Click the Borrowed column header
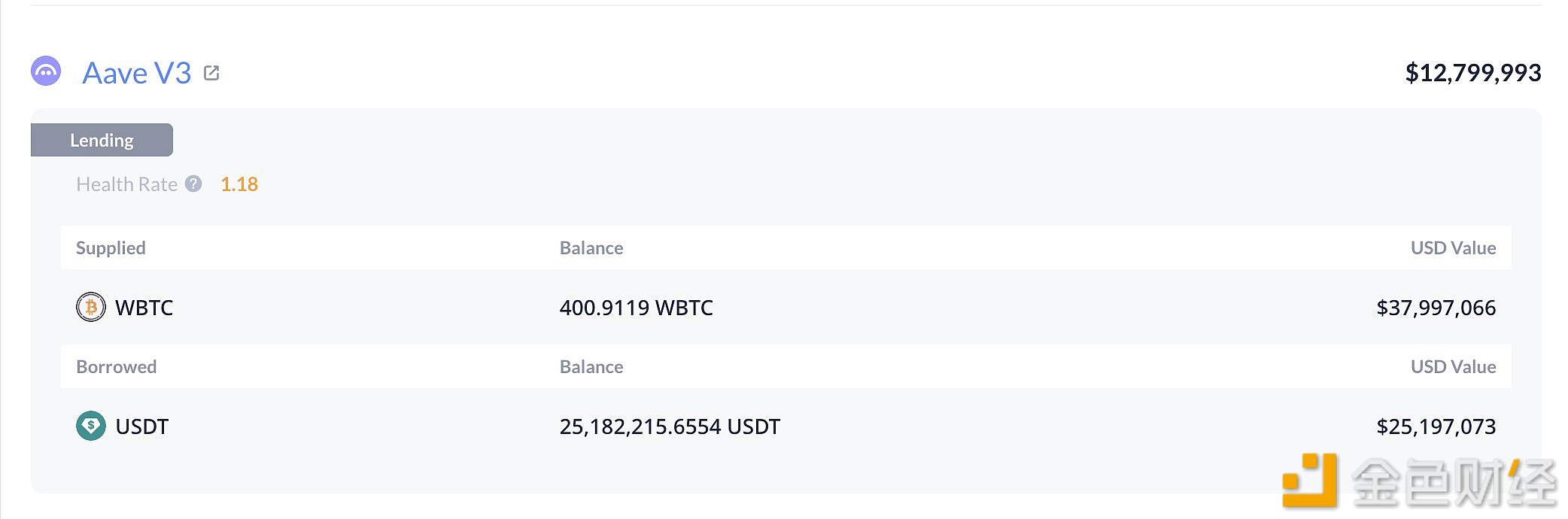The height and width of the screenshot is (519, 1568). 117,367
